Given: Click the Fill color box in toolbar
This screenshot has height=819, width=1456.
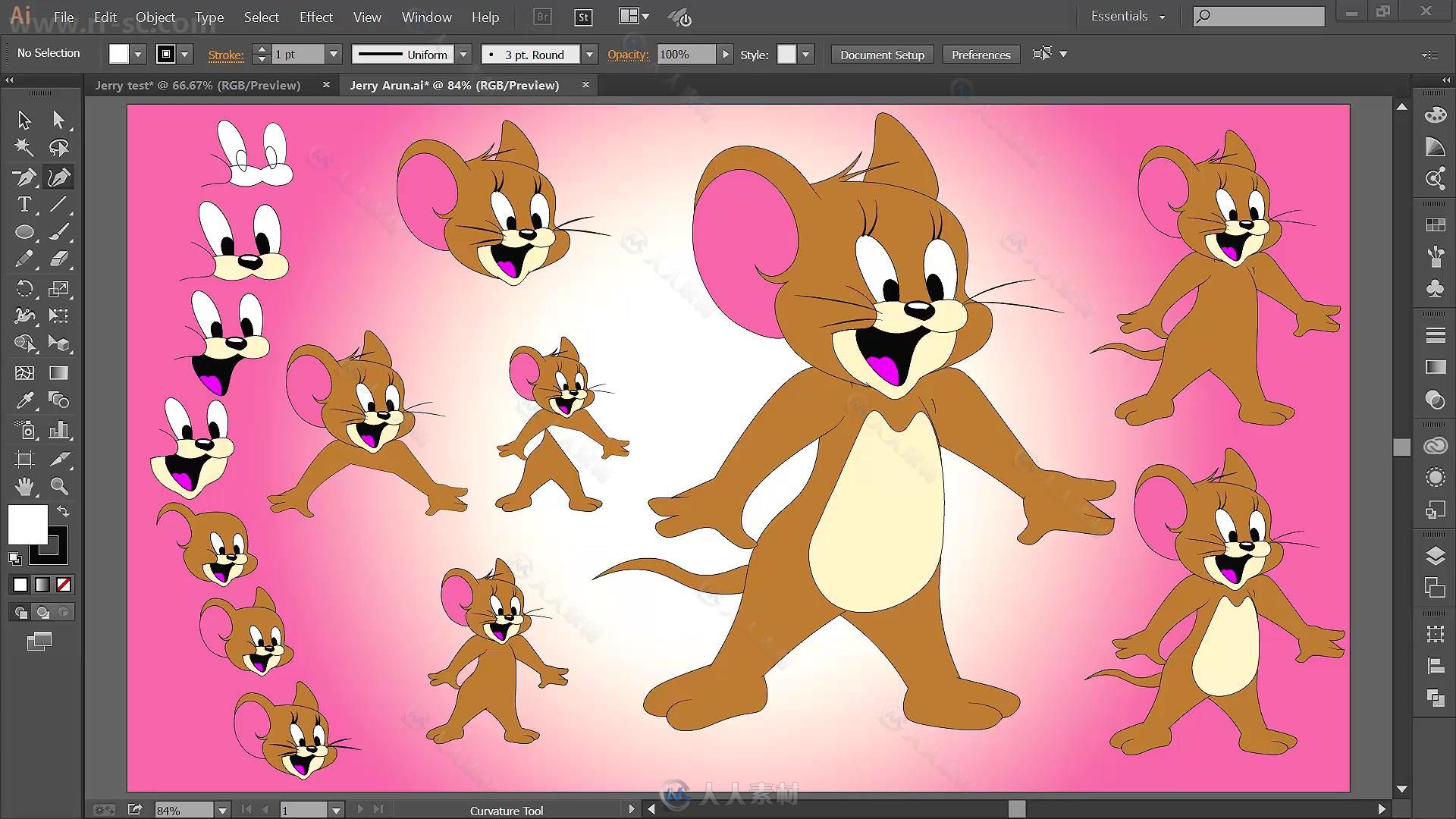Looking at the screenshot, I should pyautogui.click(x=28, y=524).
